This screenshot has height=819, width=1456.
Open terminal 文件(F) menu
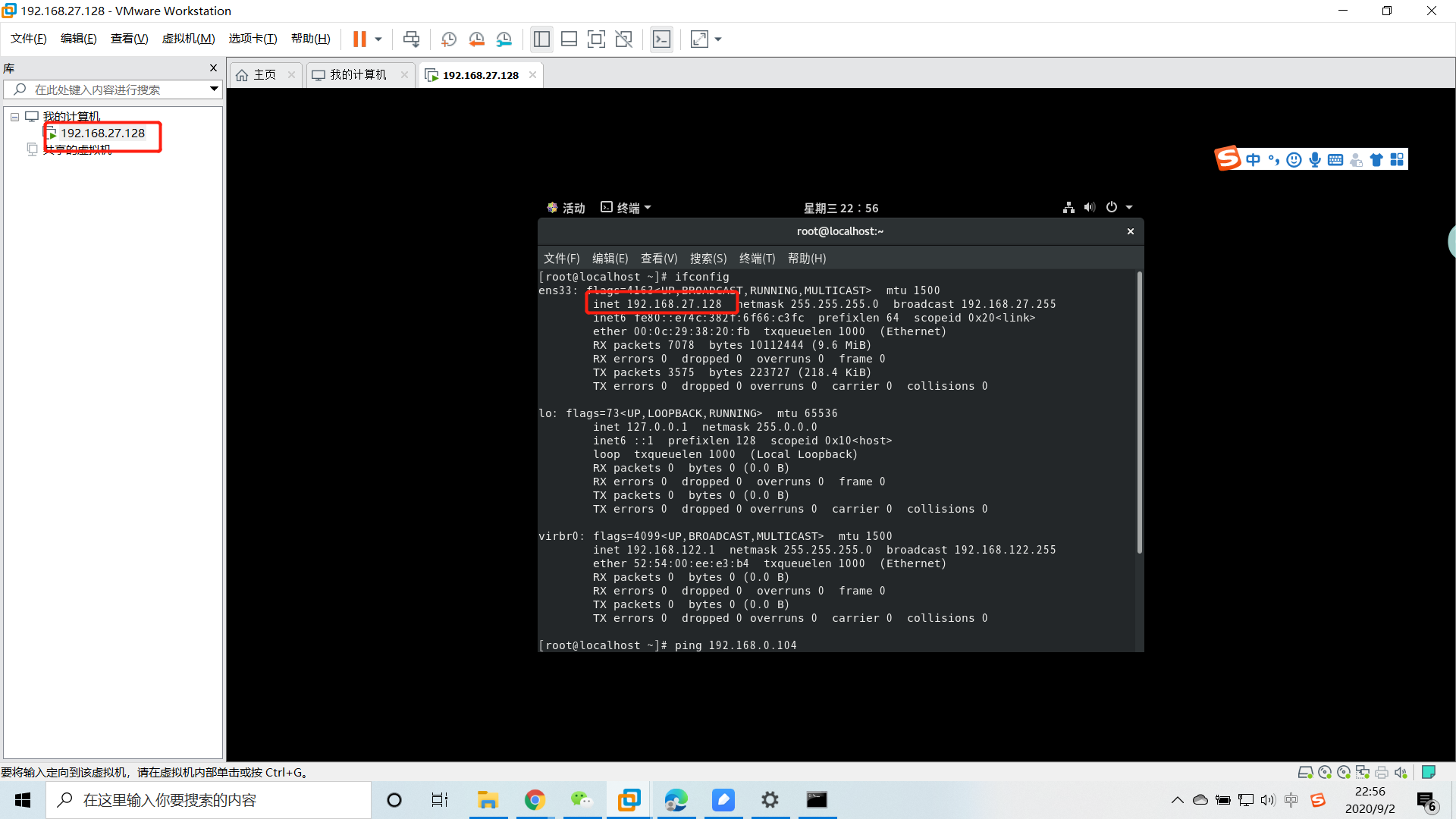561,259
